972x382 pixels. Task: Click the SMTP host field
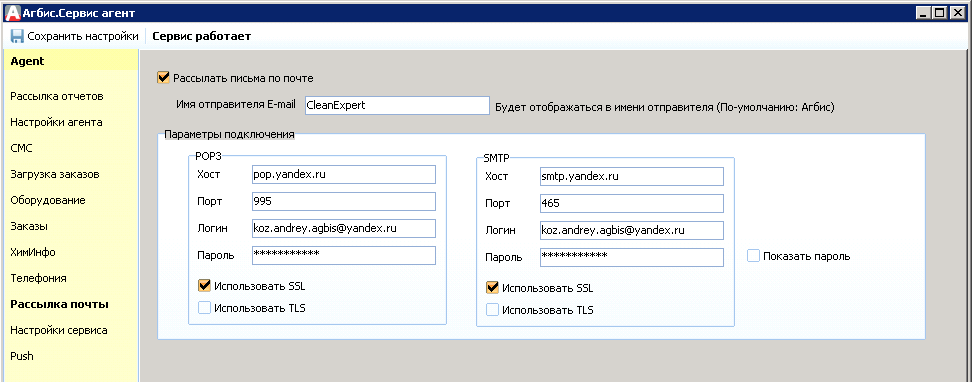point(632,177)
